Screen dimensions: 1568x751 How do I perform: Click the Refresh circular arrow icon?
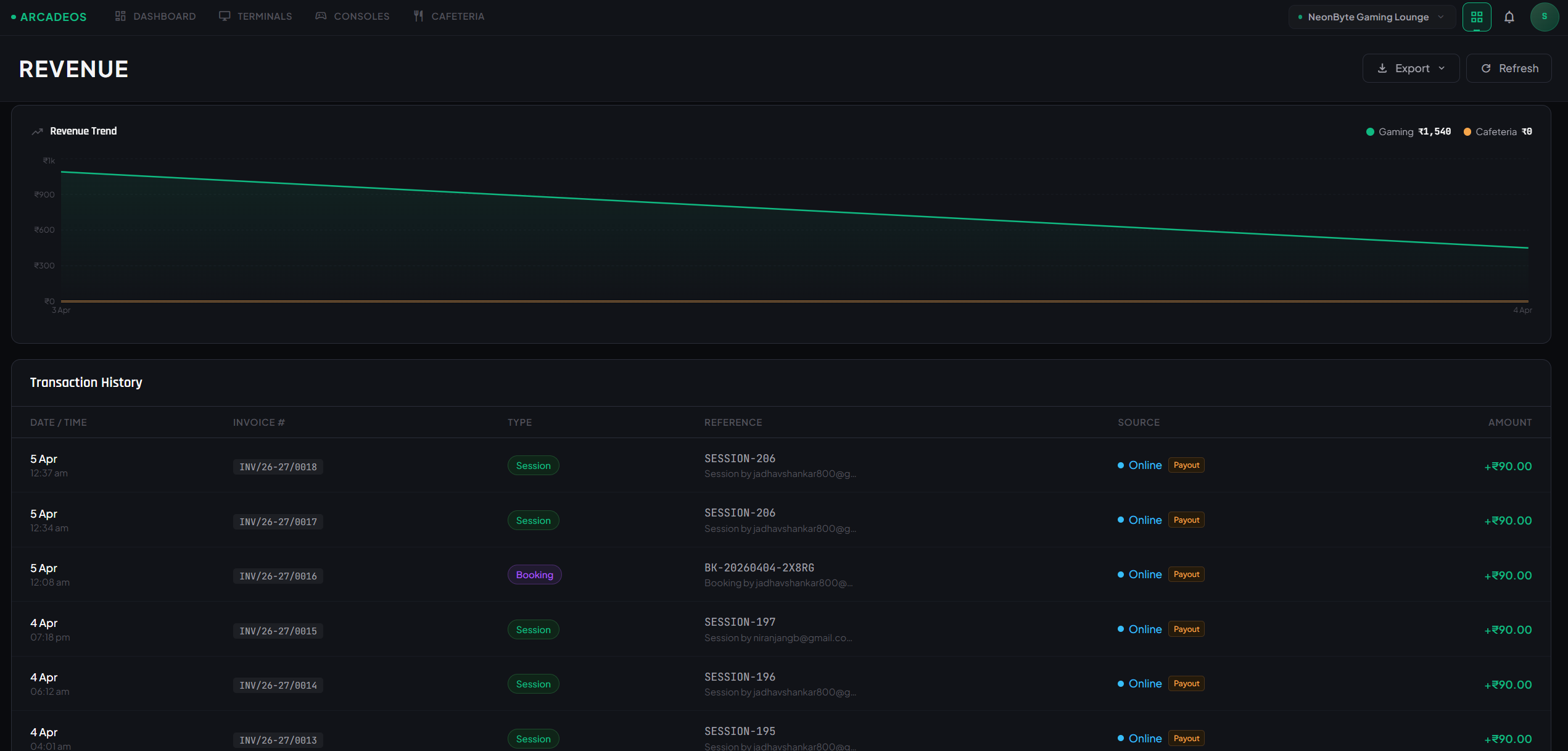click(1486, 68)
